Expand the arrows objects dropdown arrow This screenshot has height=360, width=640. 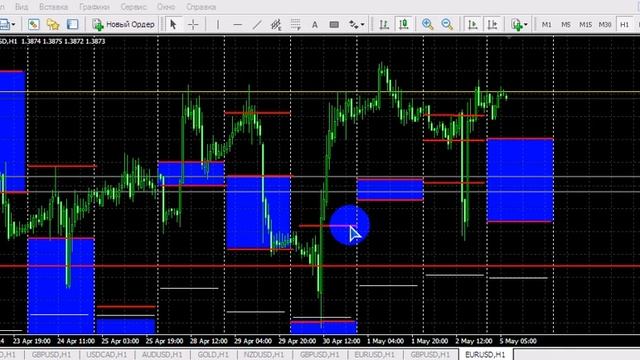362,25
